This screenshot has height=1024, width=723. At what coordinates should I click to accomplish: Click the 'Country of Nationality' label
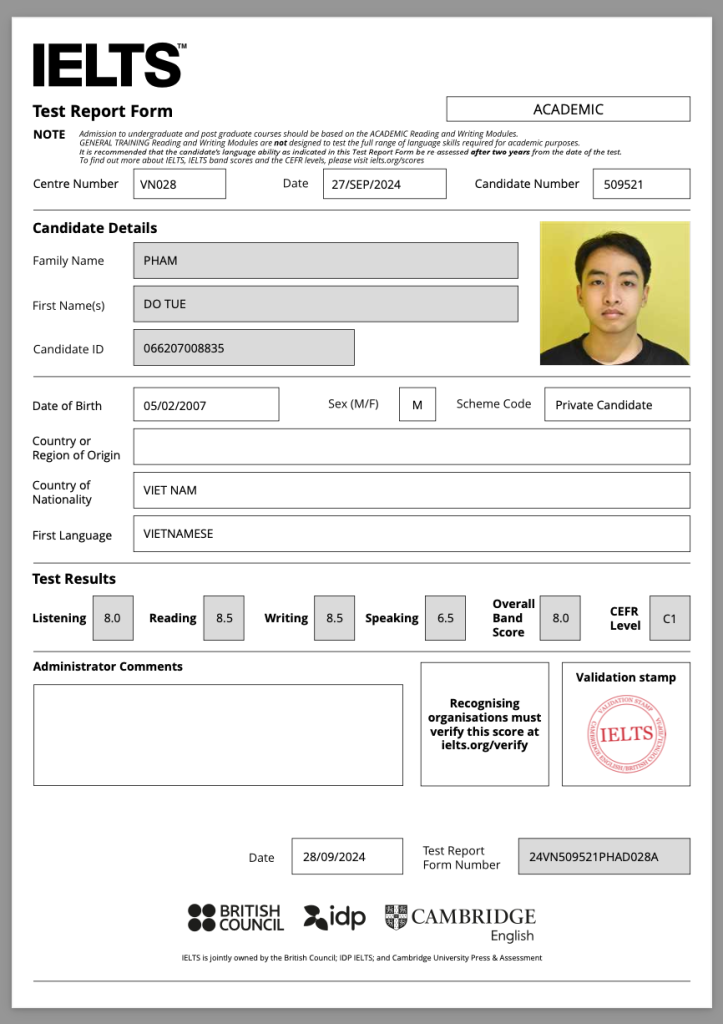(62, 492)
